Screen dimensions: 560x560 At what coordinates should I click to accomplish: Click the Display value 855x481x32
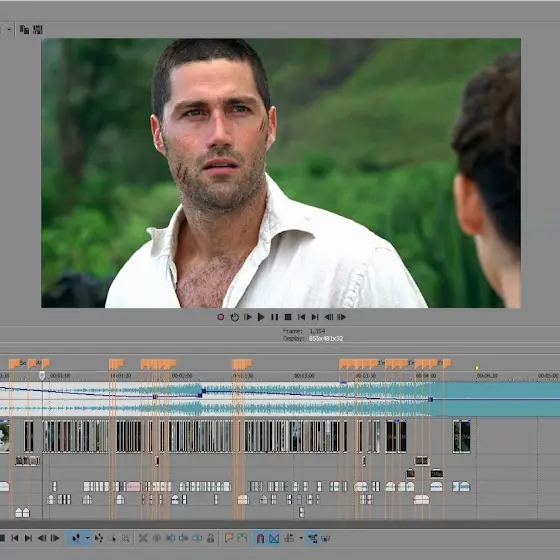click(326, 339)
